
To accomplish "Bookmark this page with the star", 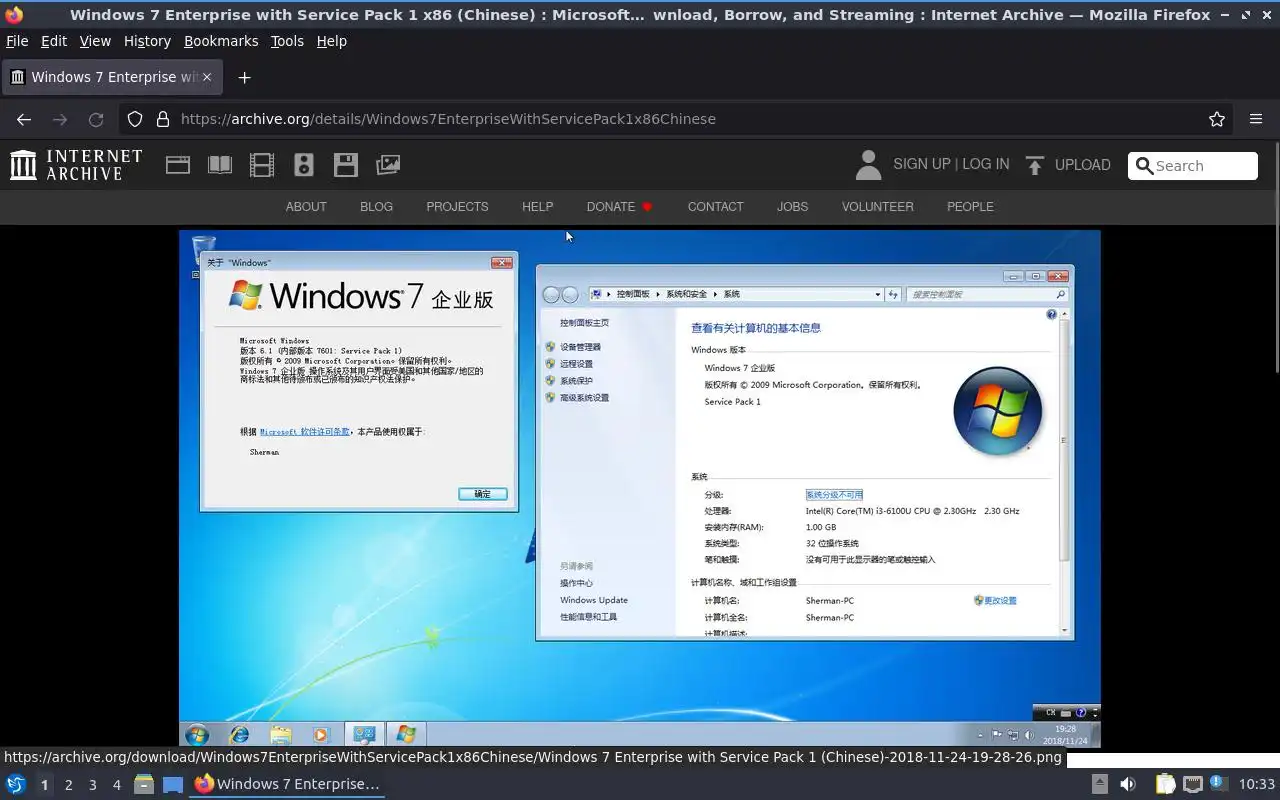I will point(1217,119).
